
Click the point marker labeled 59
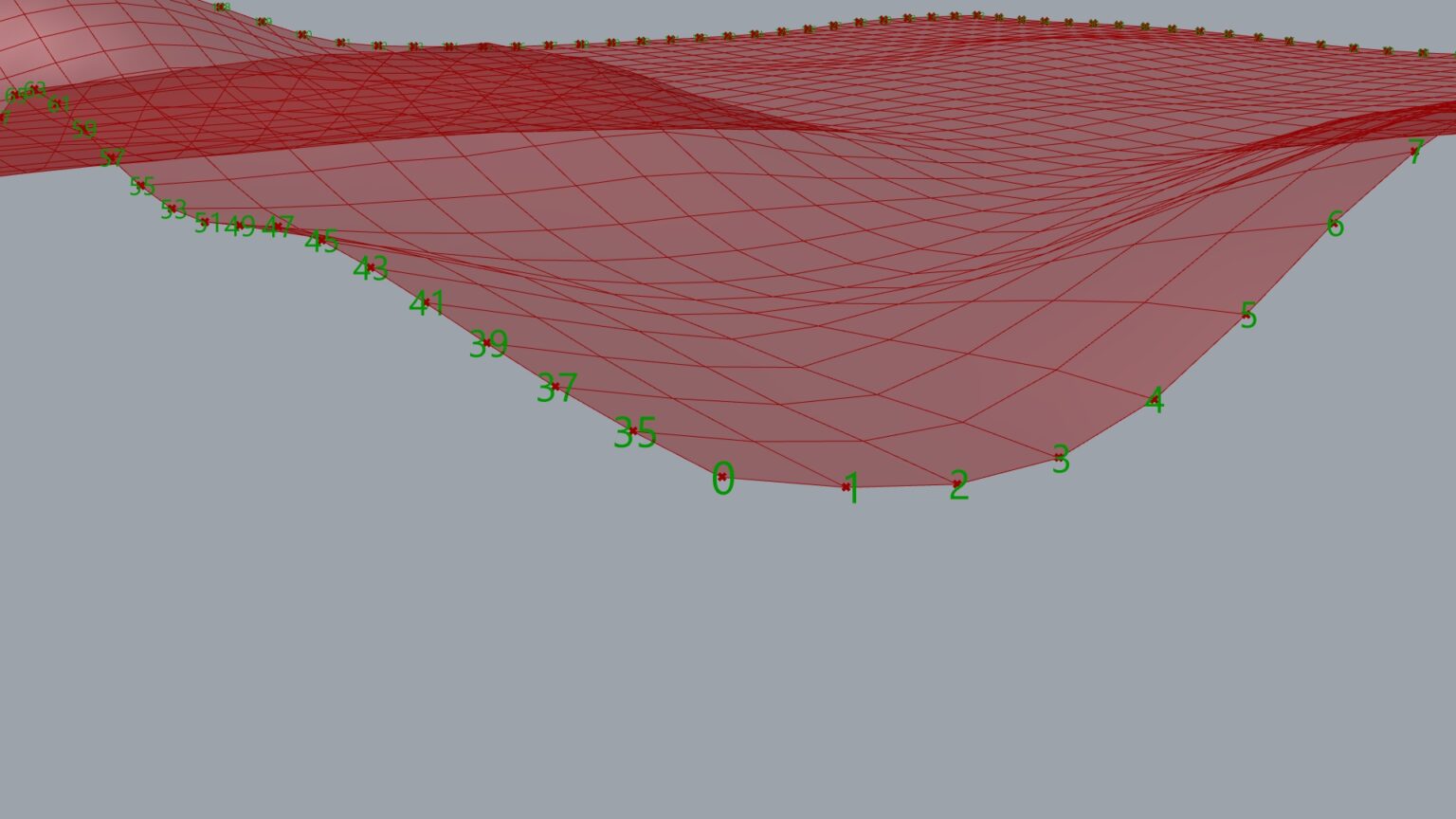tap(84, 128)
